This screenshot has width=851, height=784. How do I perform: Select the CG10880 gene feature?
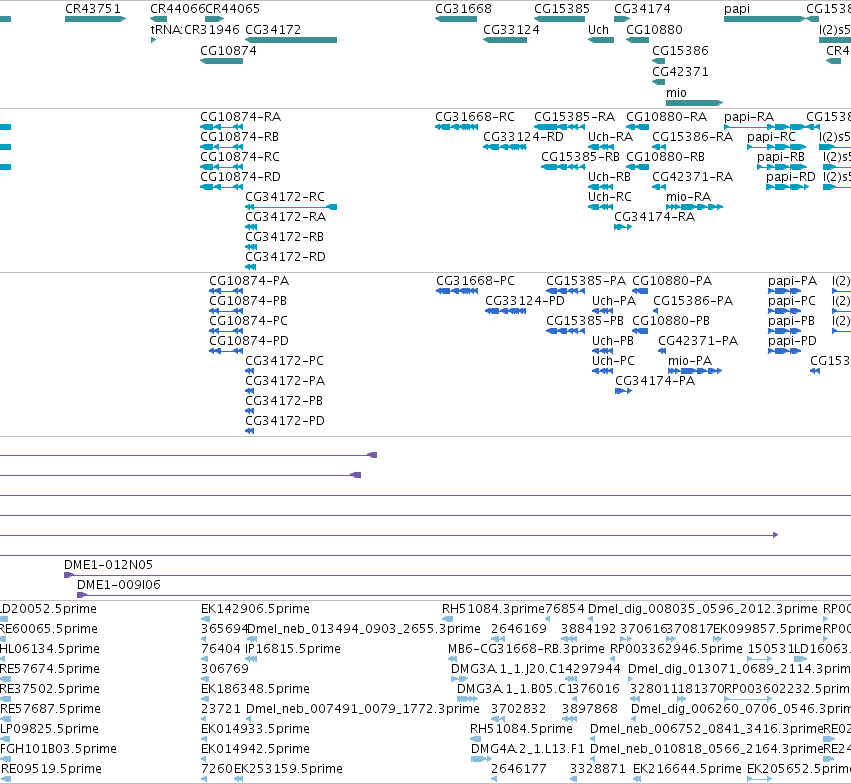(x=638, y=40)
